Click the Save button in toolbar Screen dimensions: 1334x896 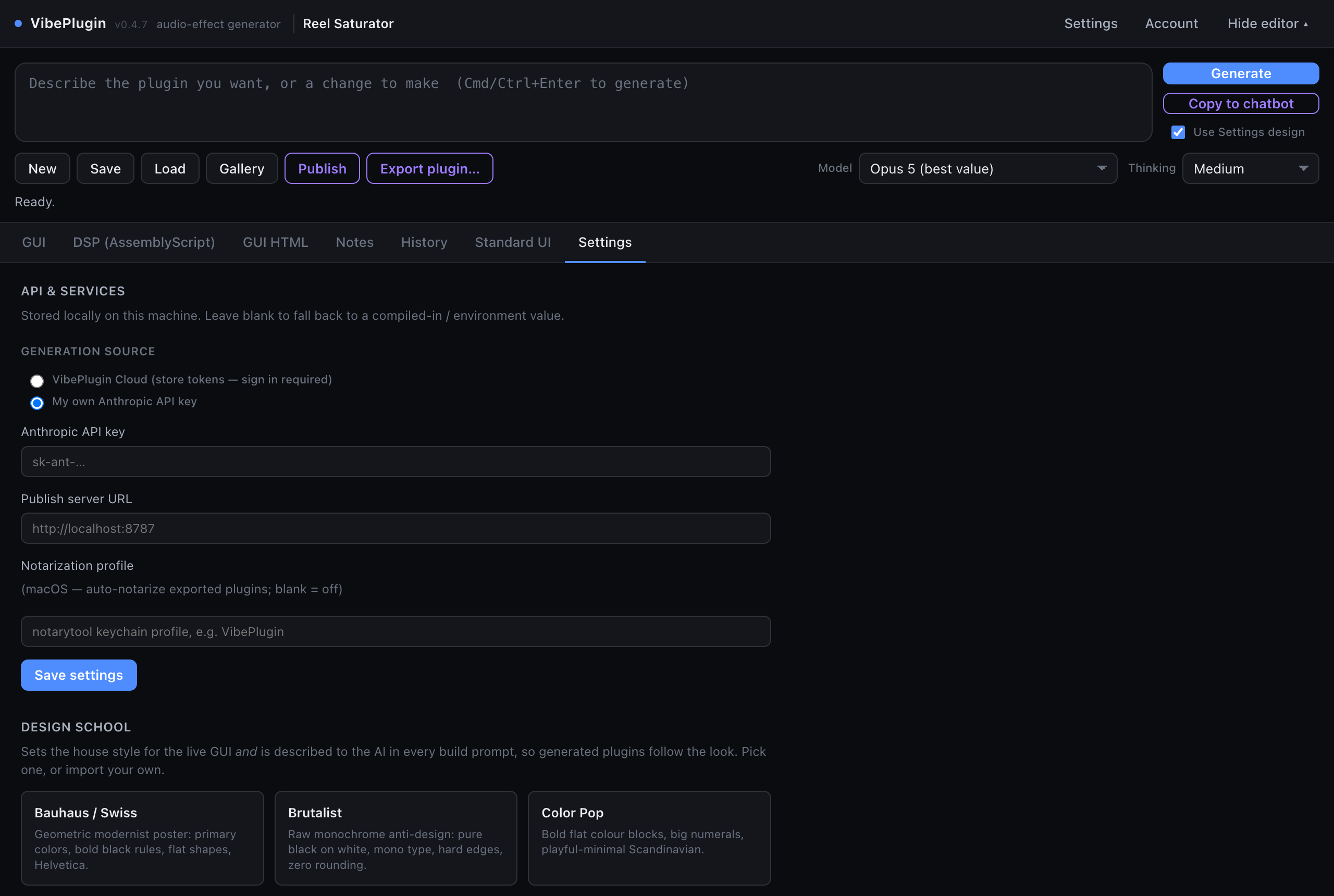105,169
